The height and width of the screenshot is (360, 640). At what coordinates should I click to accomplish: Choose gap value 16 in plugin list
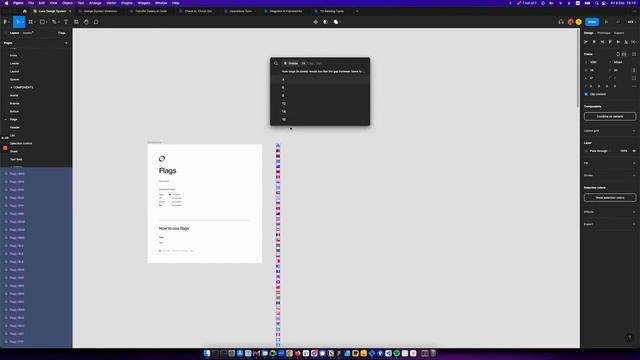pos(320,120)
